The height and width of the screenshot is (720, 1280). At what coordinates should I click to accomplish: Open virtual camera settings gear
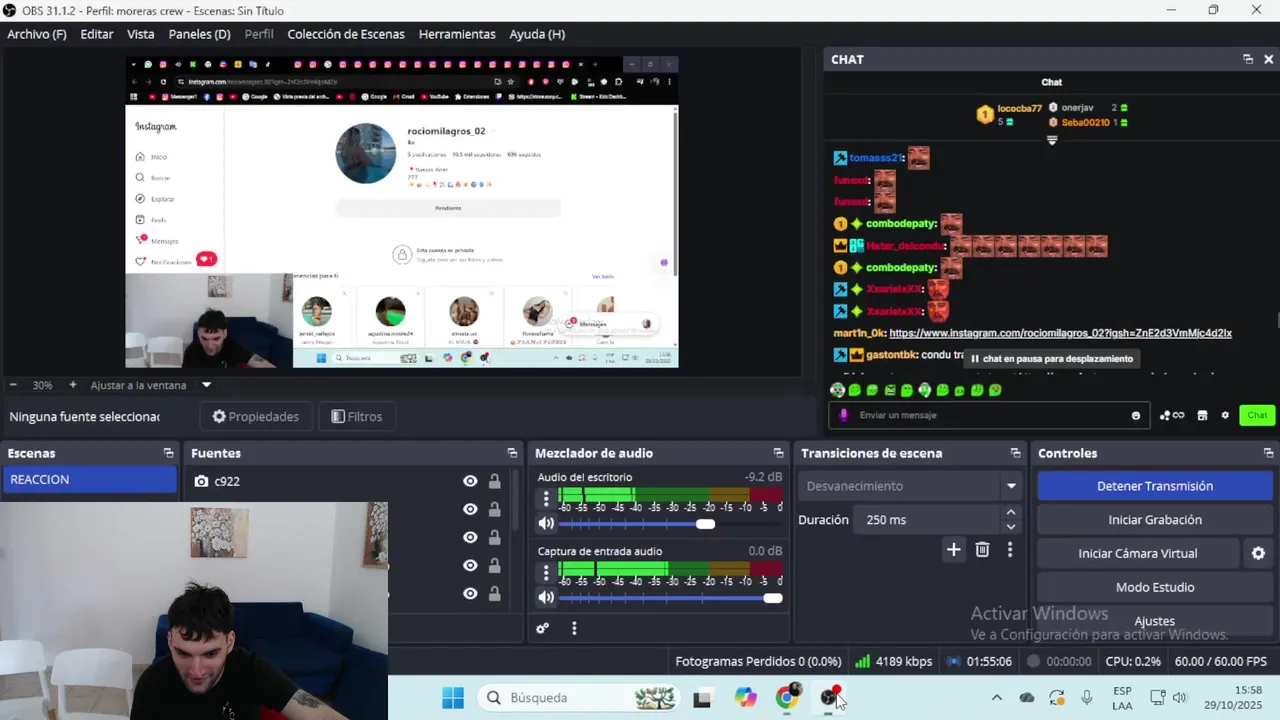pyautogui.click(x=1258, y=553)
